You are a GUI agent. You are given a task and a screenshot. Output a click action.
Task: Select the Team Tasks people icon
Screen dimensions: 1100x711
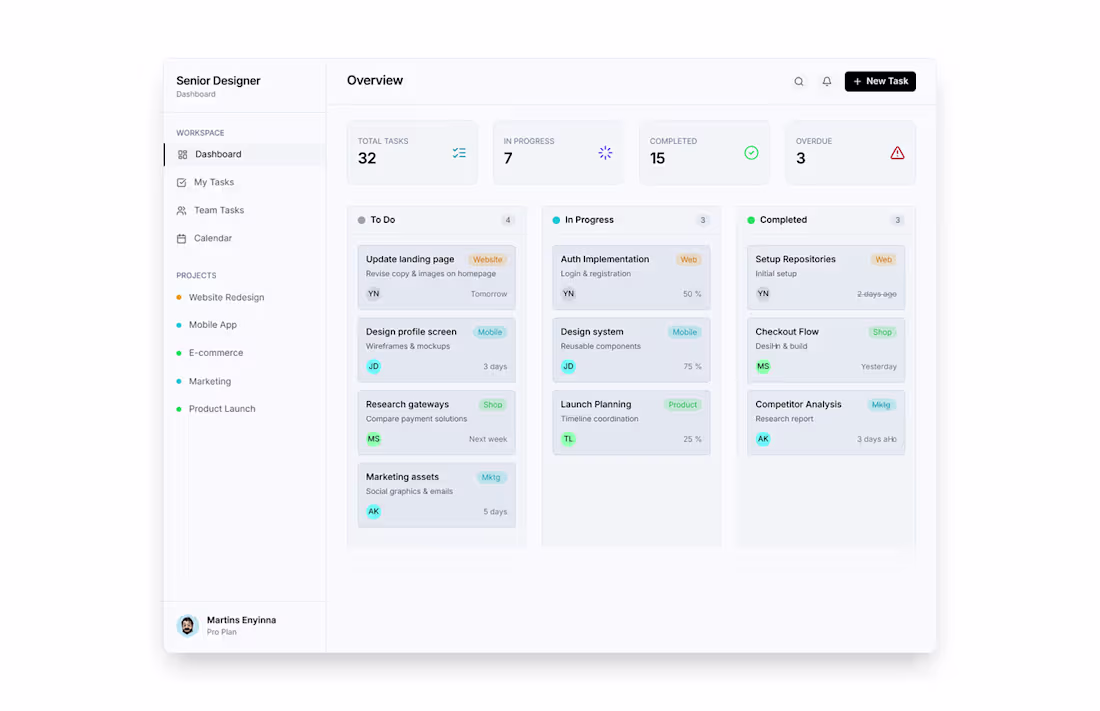tap(184, 210)
